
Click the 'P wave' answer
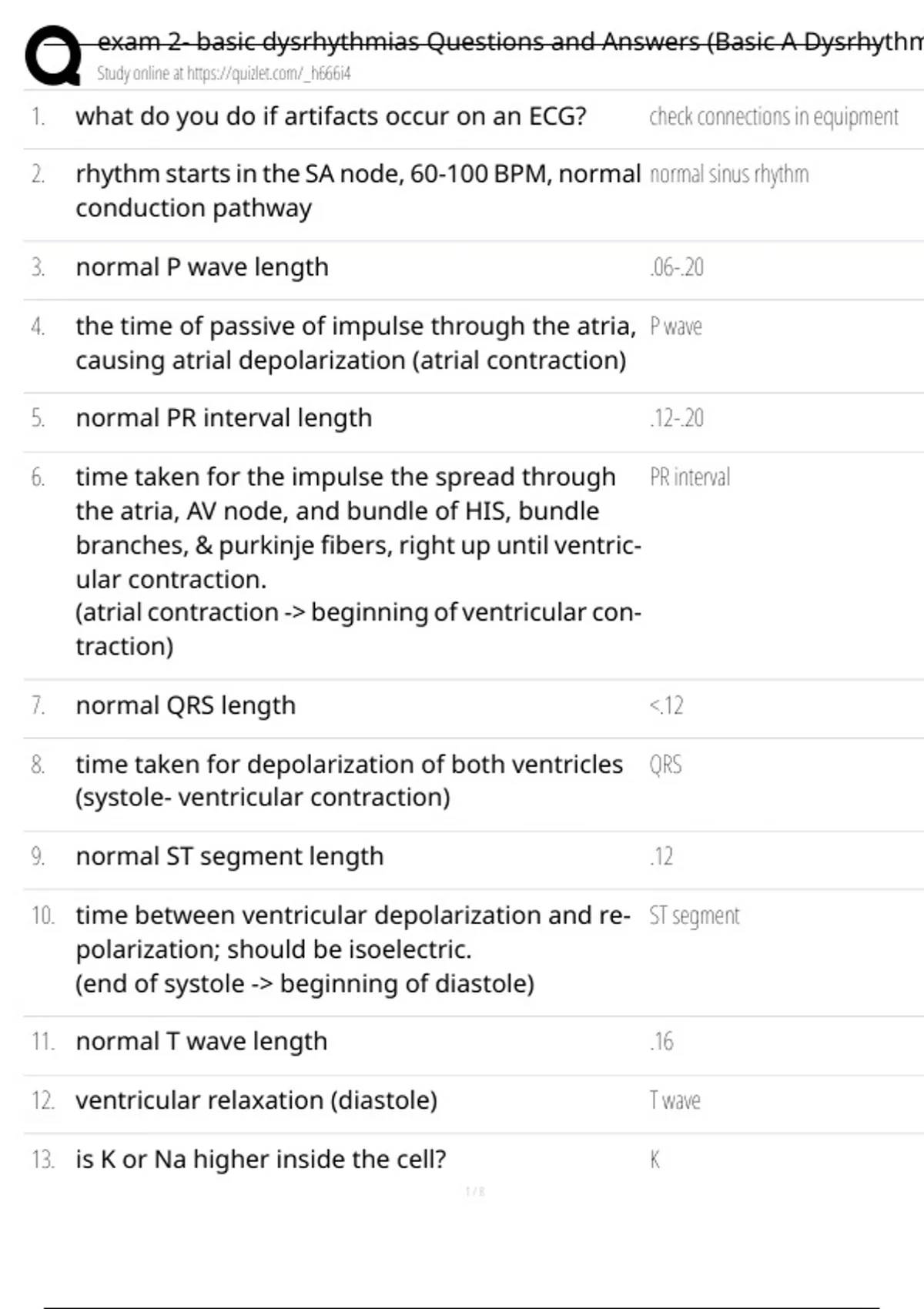675,326
